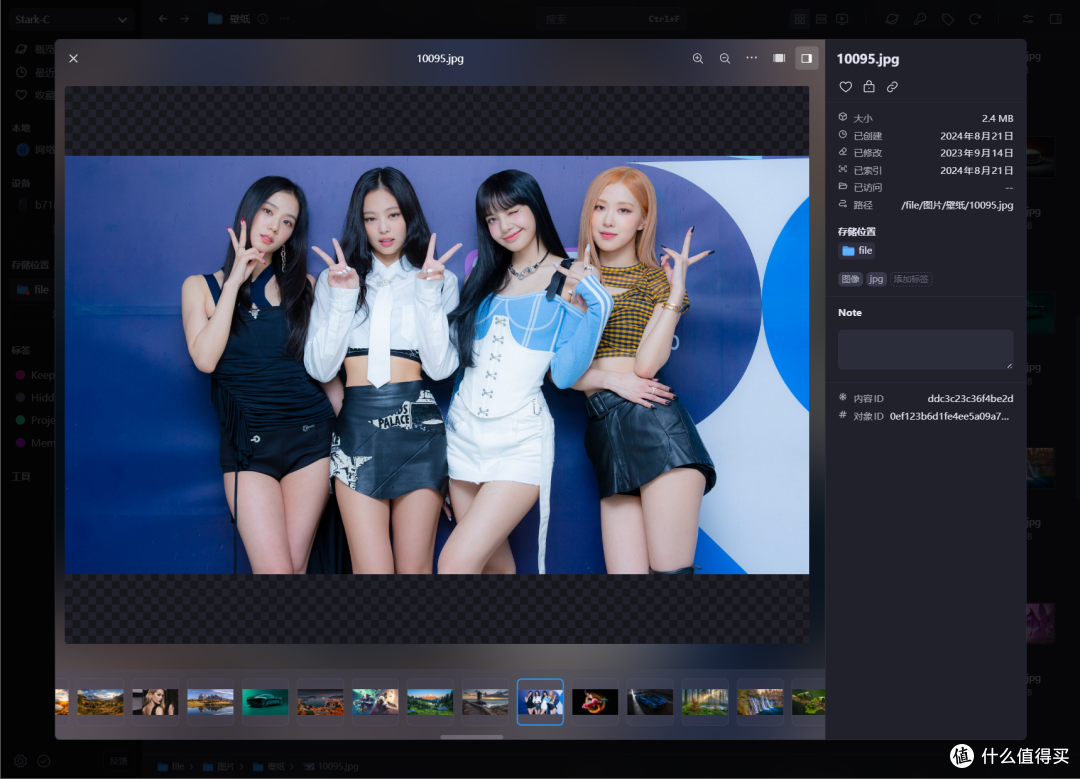Select the lighthouse pier thumbnail
The image size is (1080, 779).
coord(486,702)
